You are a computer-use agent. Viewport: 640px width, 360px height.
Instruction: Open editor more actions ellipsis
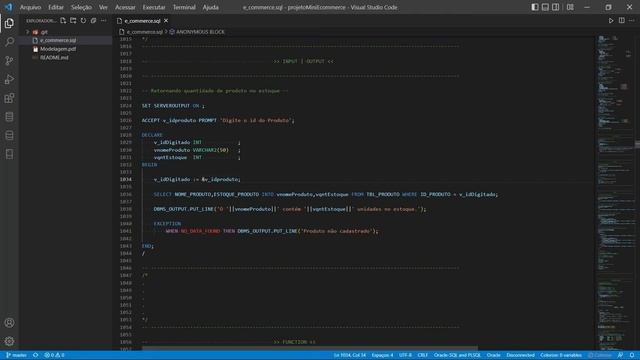pyautogui.click(x=632, y=20)
